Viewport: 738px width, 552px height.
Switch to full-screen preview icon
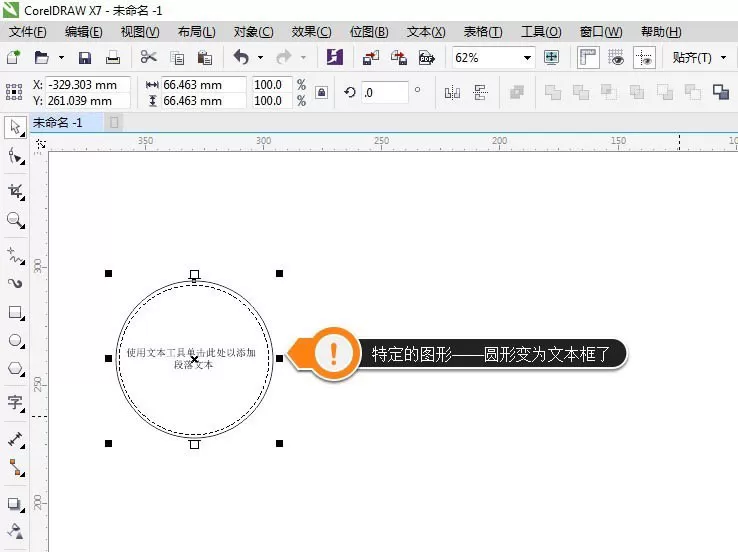click(x=551, y=57)
